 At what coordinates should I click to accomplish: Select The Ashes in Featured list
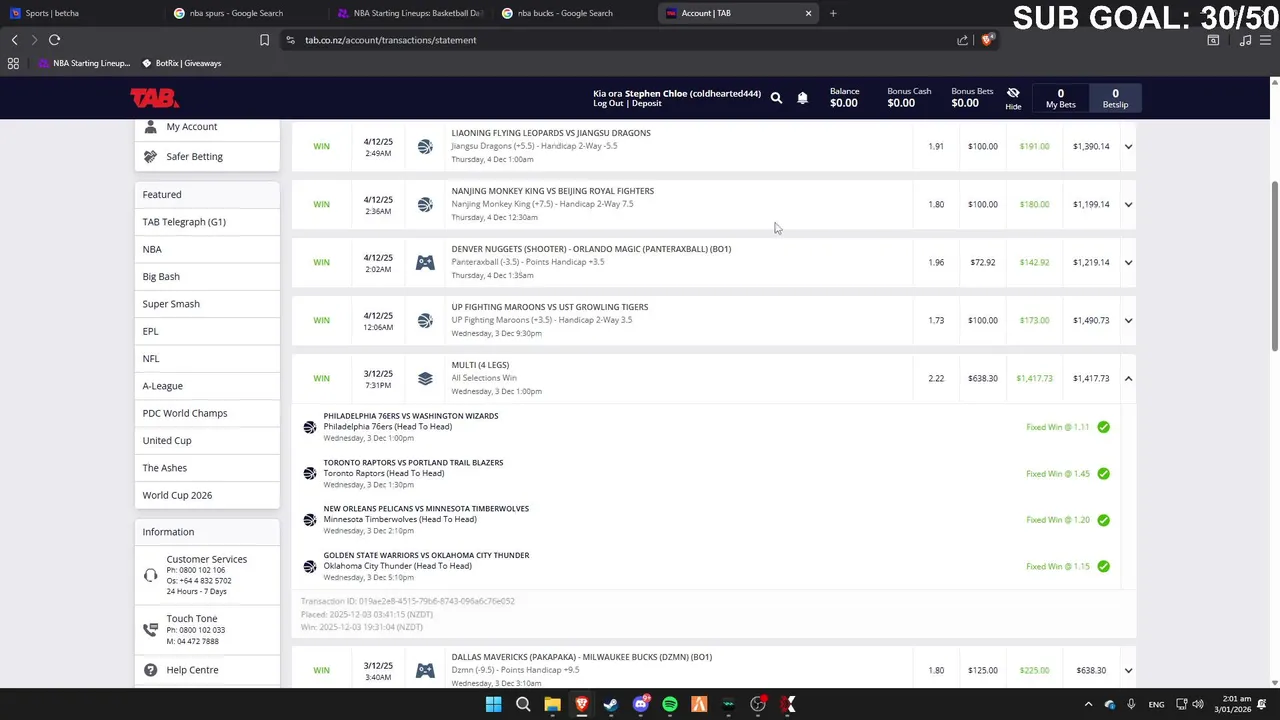point(164,468)
